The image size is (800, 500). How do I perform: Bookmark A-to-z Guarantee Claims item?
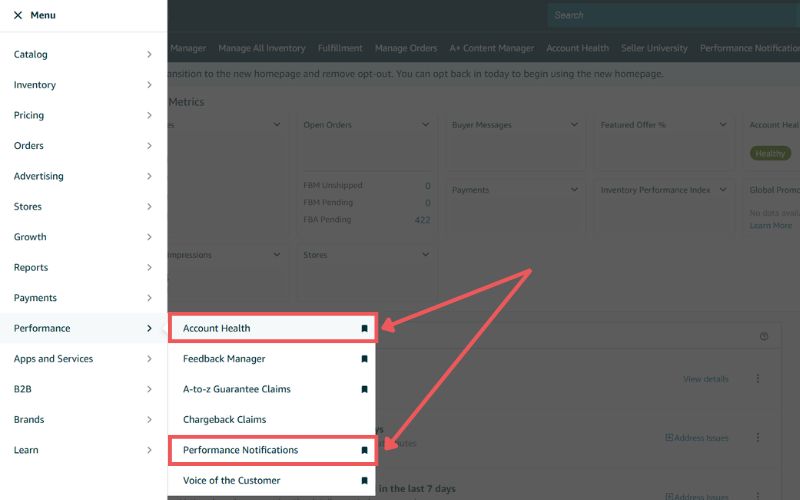364,389
